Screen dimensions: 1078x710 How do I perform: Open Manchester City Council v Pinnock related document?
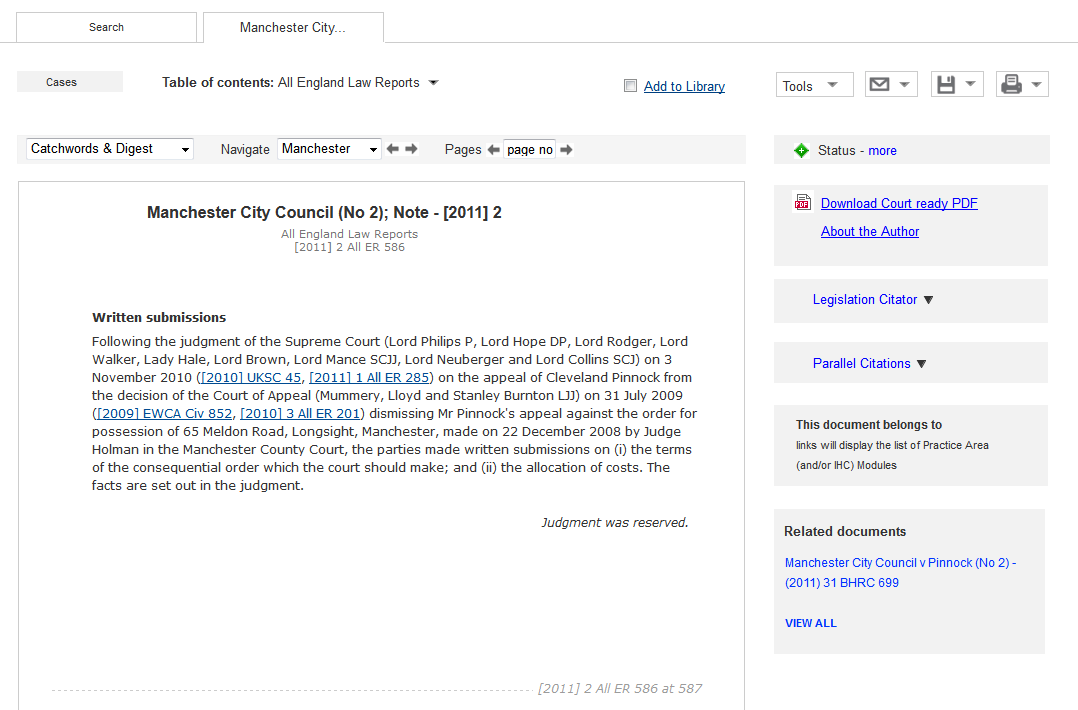(901, 573)
